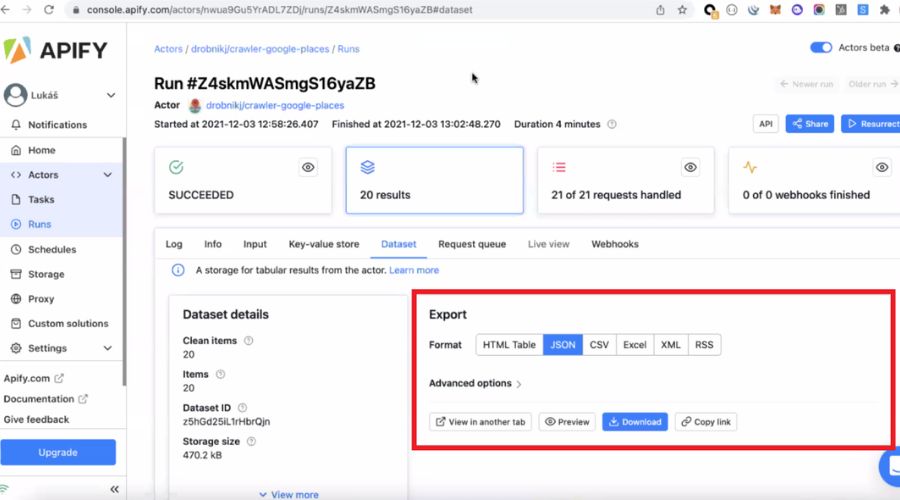The image size is (900, 500).
Task: Click MetaMask fox extension icon
Action: pos(775,10)
